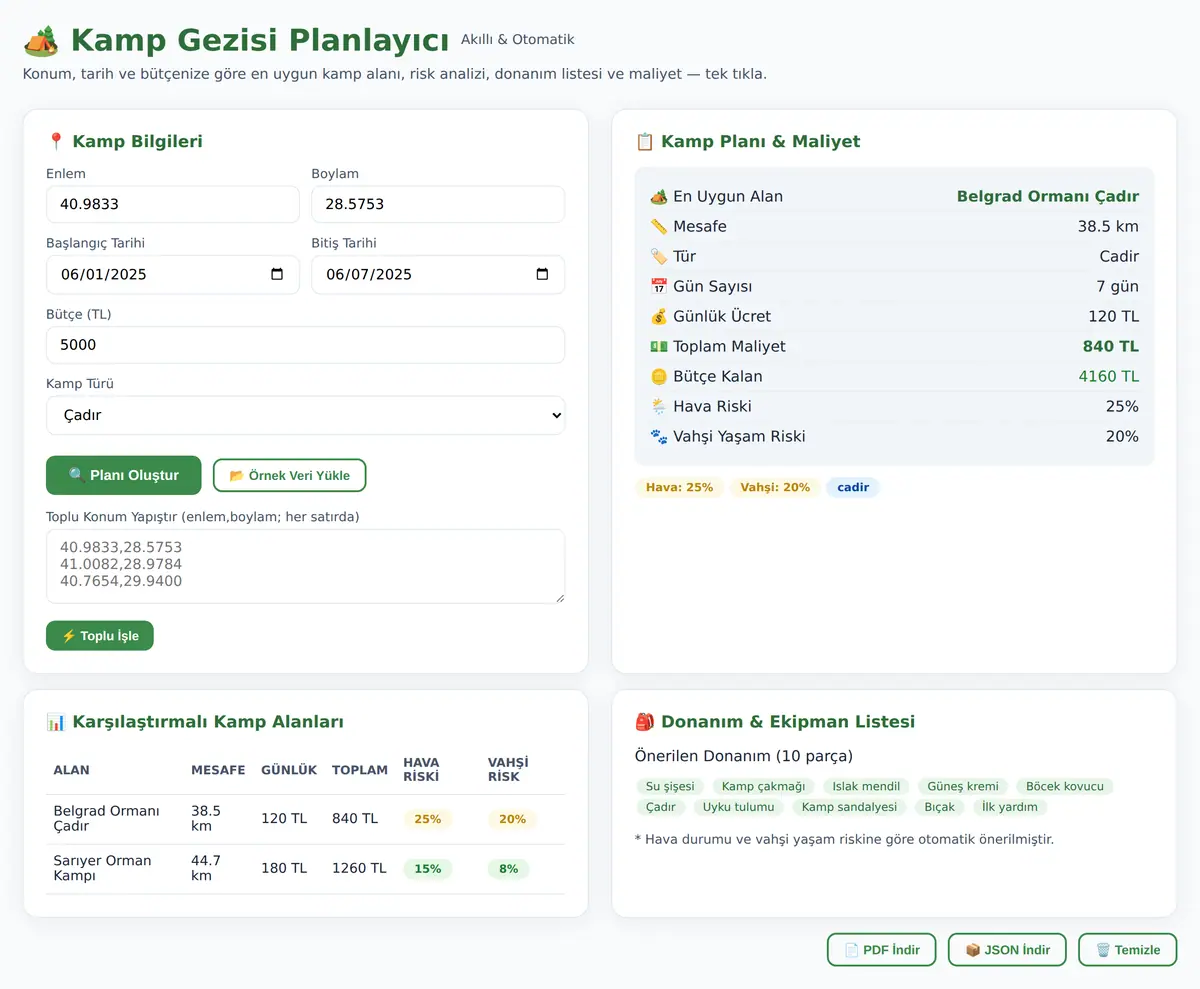Click the weather icon next to Hava Riski
Image resolution: width=1200 pixels, height=989 pixels.
[x=658, y=407]
